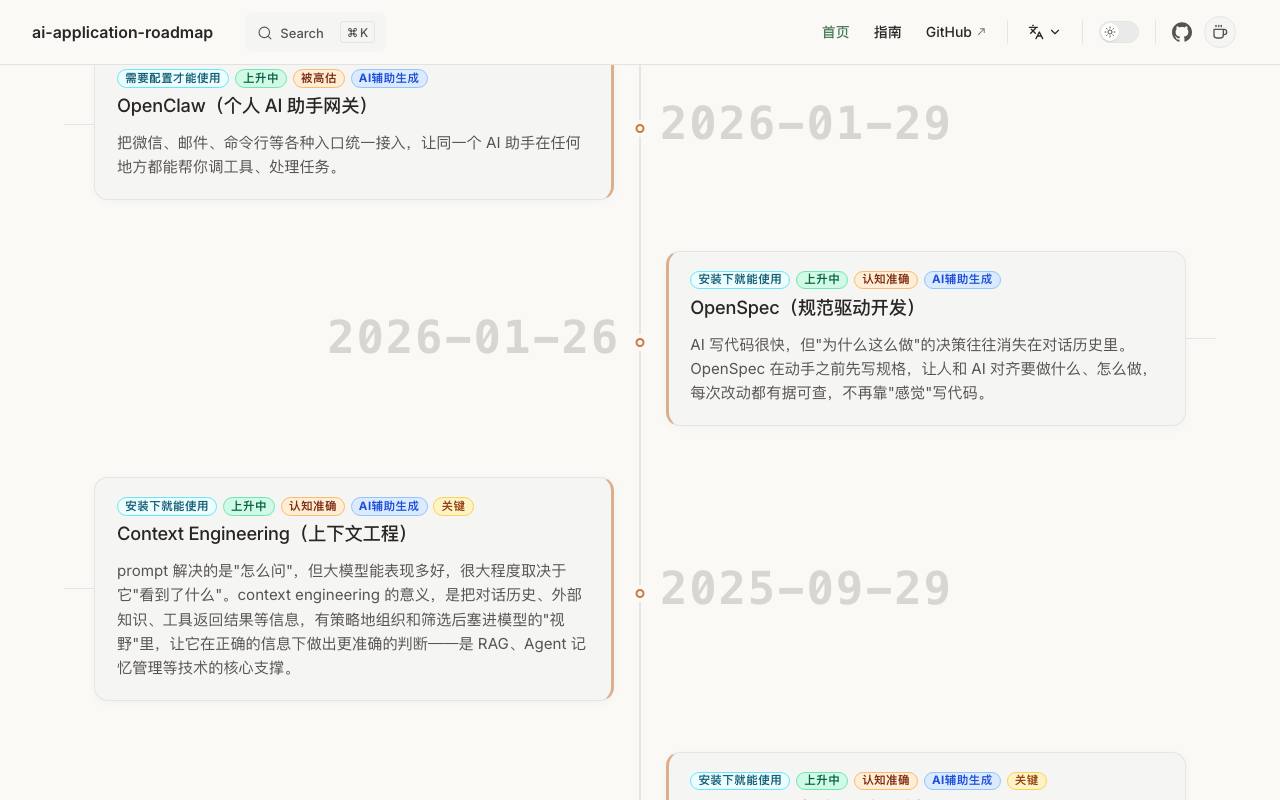Focus the Search box
The width and height of the screenshot is (1280, 800).
[315, 33]
